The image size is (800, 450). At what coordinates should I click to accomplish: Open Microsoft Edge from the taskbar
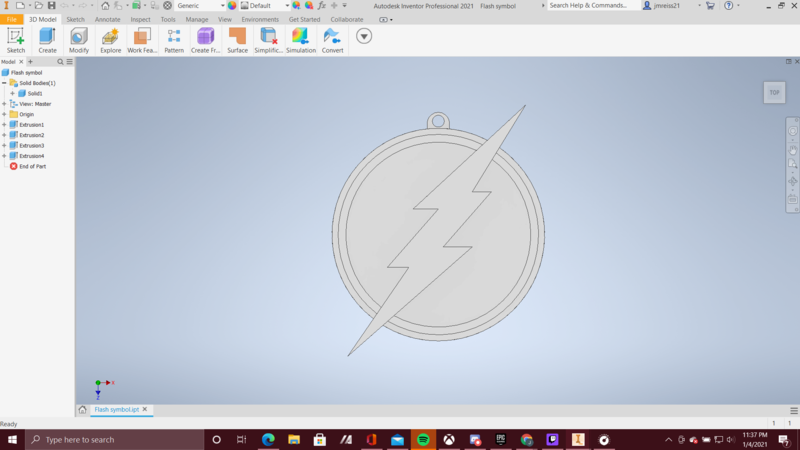pyautogui.click(x=268, y=439)
